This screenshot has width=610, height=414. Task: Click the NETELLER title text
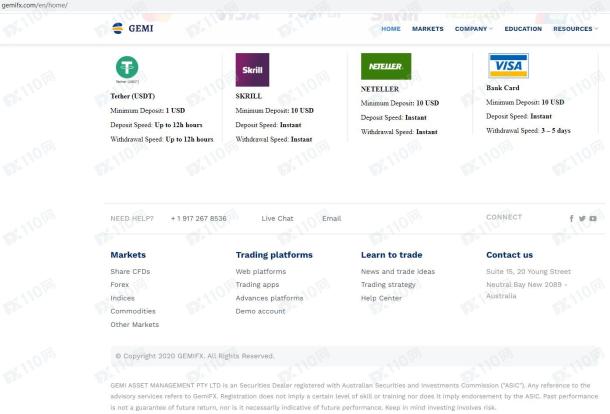380,89
